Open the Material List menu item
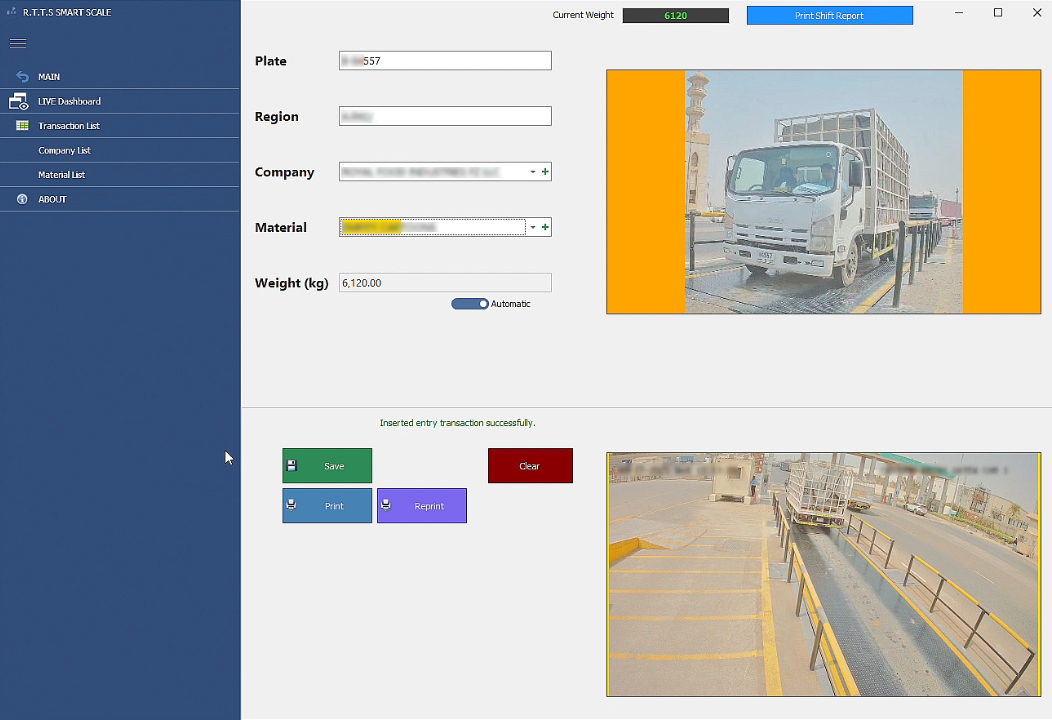Image resolution: width=1052 pixels, height=720 pixels. [x=62, y=175]
